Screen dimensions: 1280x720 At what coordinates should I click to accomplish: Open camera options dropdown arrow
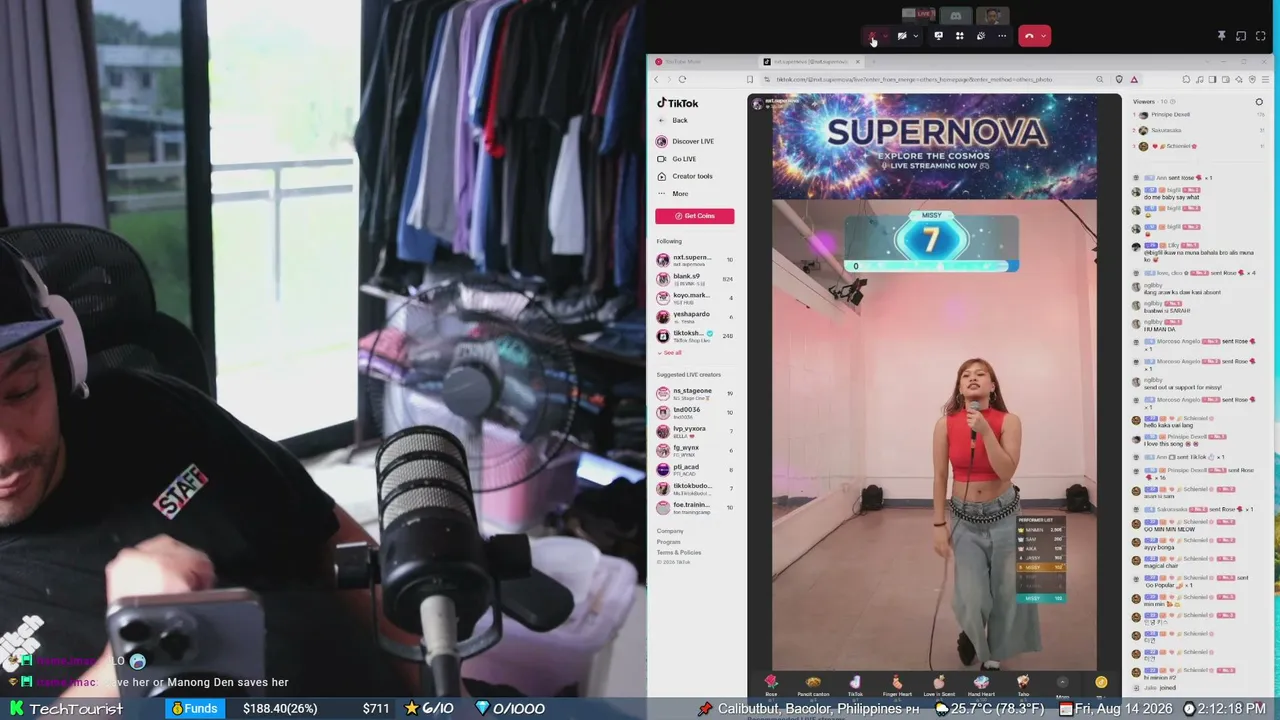915,36
